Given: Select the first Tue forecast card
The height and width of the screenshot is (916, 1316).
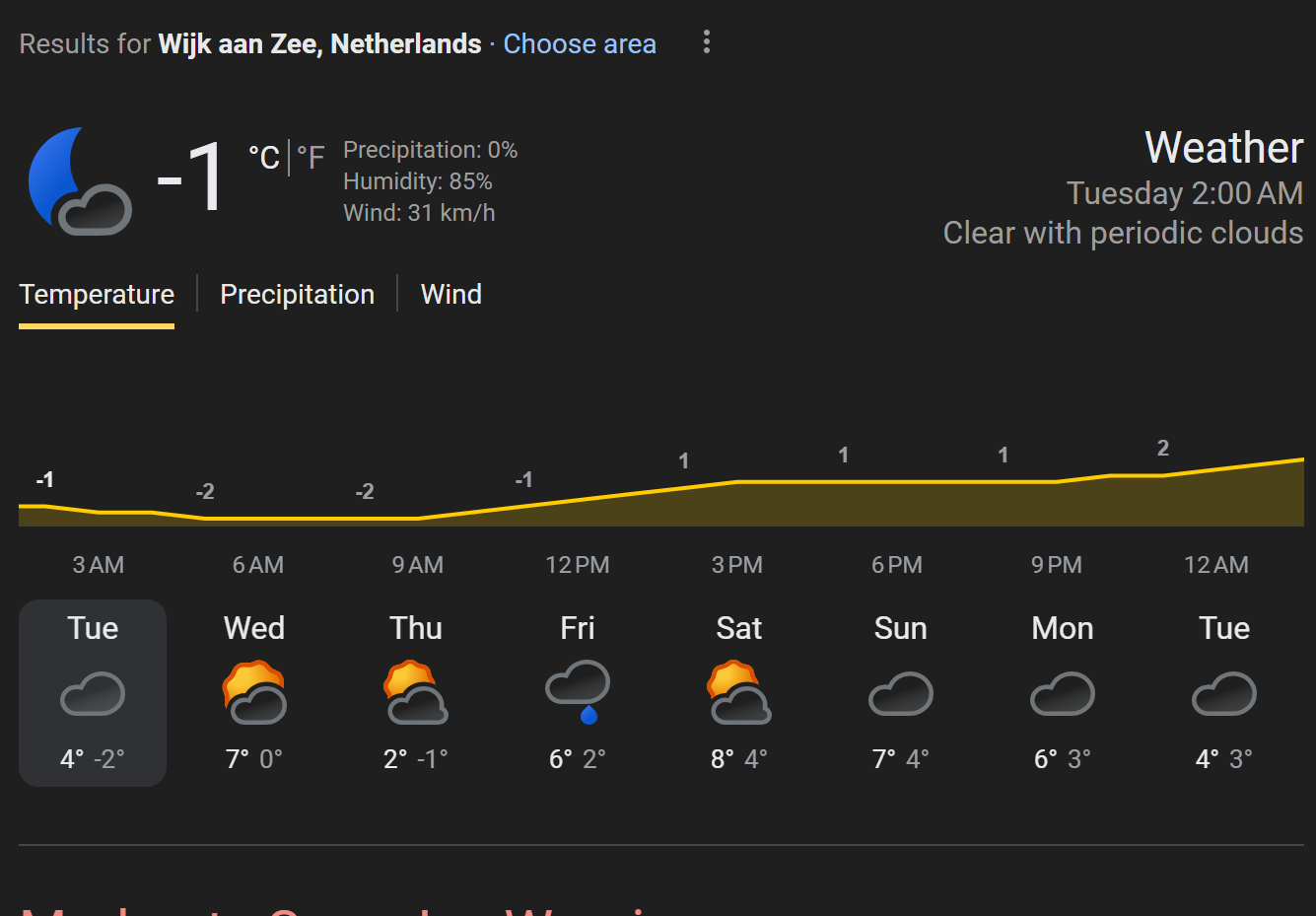Looking at the screenshot, I should point(93,692).
